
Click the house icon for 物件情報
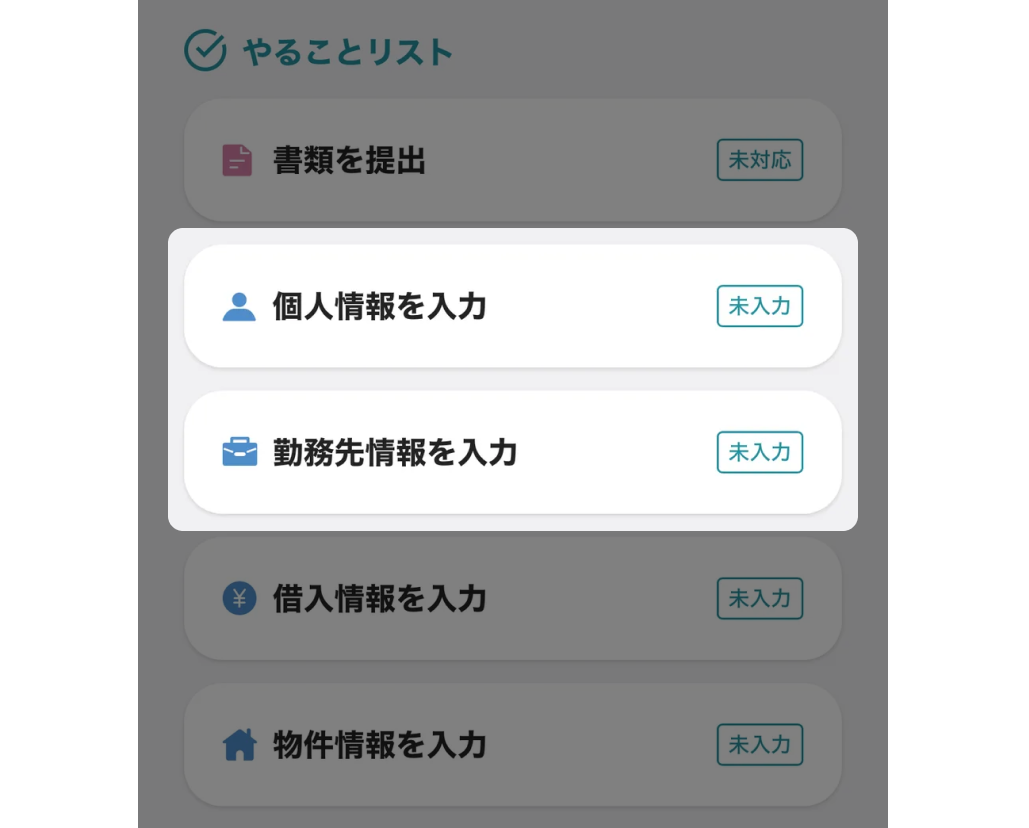coord(239,745)
